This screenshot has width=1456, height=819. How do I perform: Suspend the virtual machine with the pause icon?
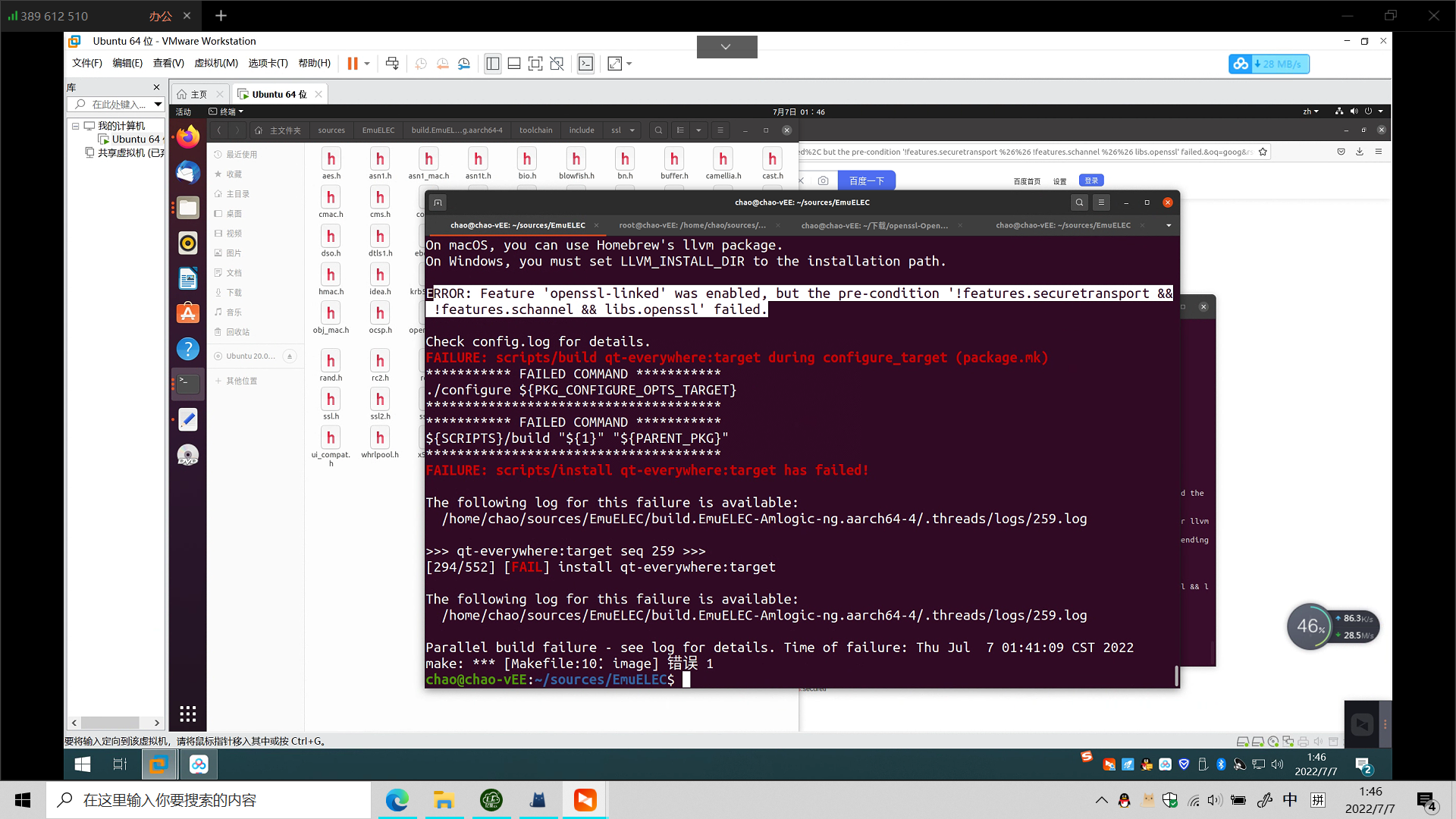coord(353,64)
